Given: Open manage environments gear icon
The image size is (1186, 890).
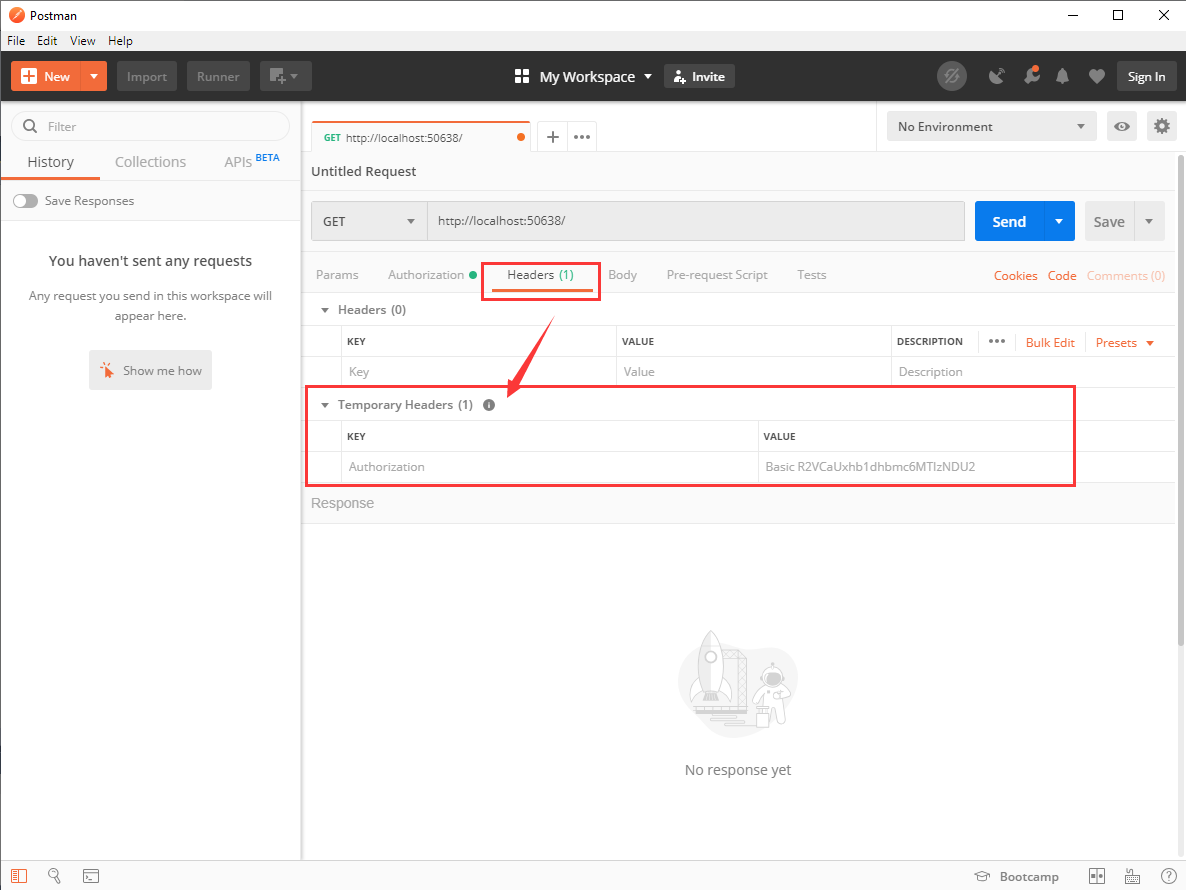Looking at the screenshot, I should (x=1161, y=127).
